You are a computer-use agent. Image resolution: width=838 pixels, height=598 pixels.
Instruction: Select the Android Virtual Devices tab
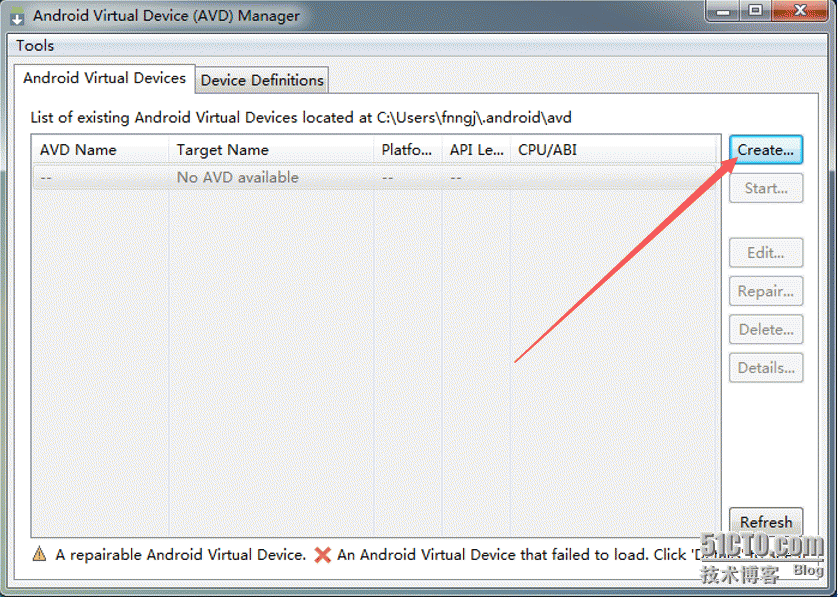105,79
